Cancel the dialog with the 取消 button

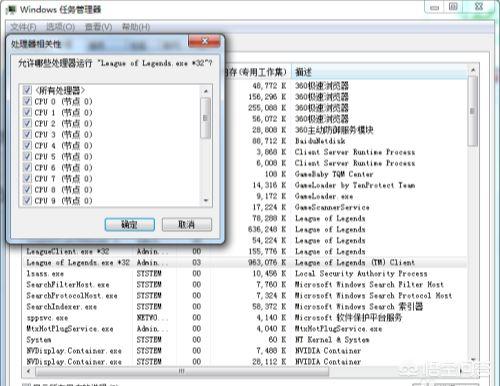pos(187,224)
